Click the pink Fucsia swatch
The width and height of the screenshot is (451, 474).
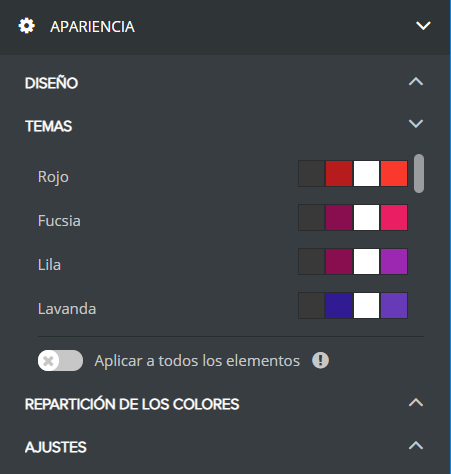(x=394, y=218)
